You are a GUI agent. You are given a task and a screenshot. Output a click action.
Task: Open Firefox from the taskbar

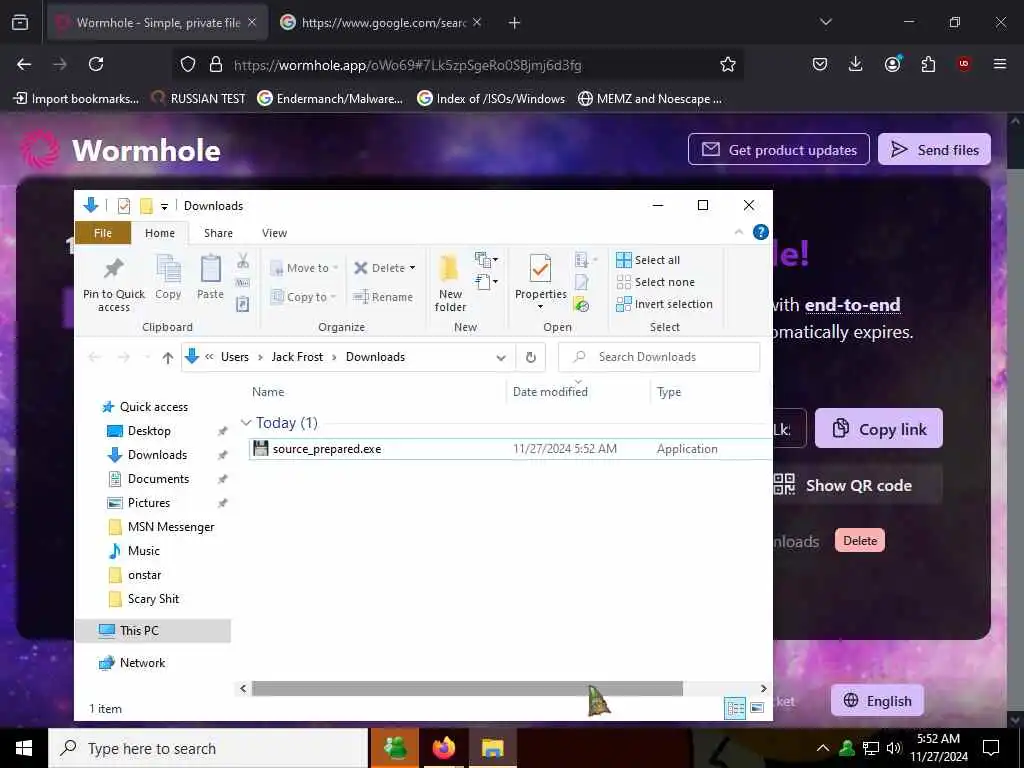[444, 748]
